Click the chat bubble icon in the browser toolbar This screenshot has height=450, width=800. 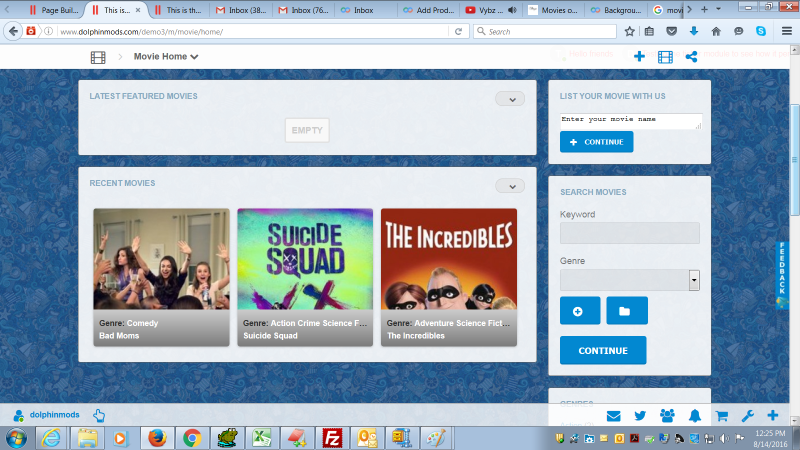click(x=739, y=32)
